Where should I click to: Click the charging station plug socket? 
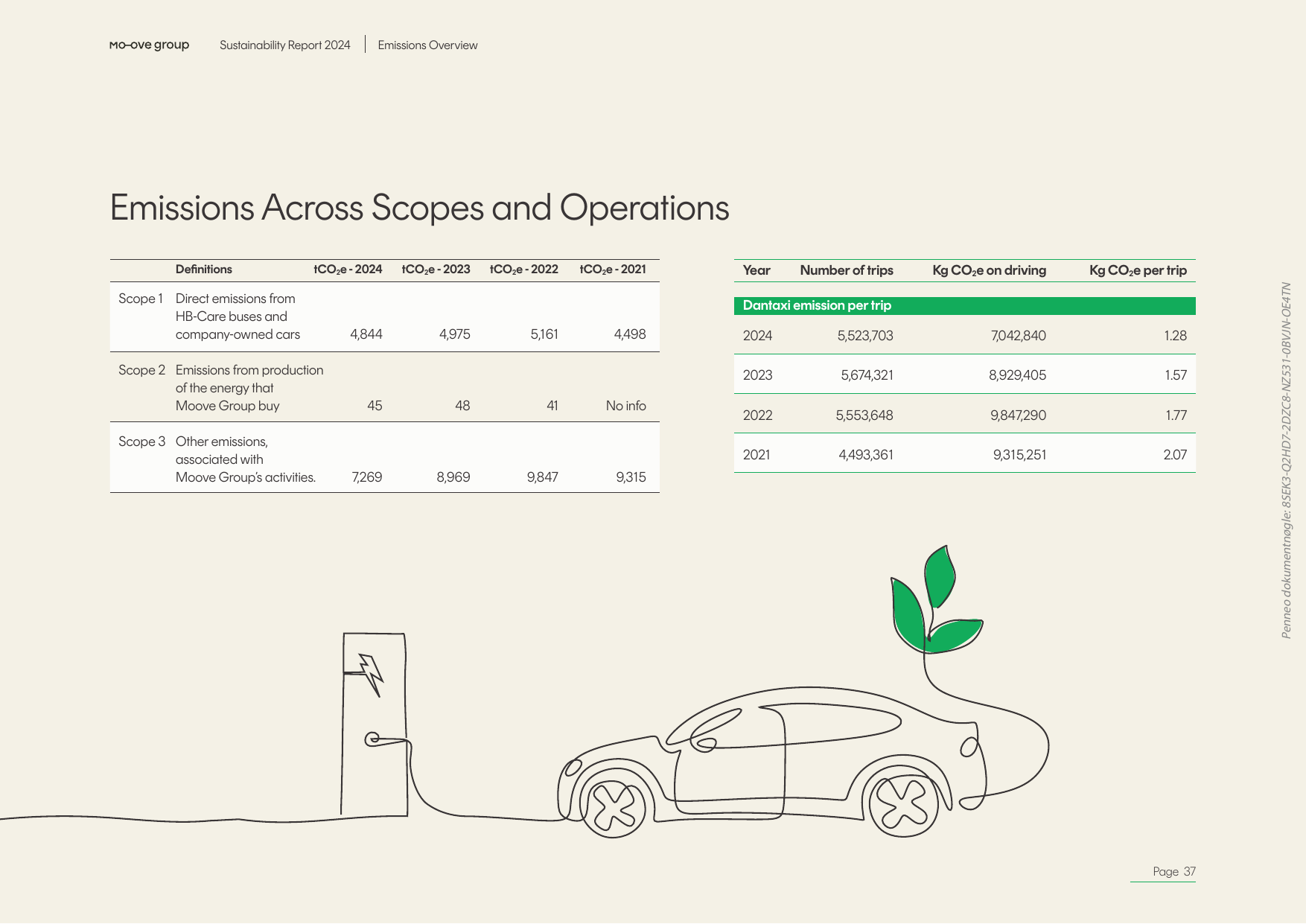[x=372, y=739]
